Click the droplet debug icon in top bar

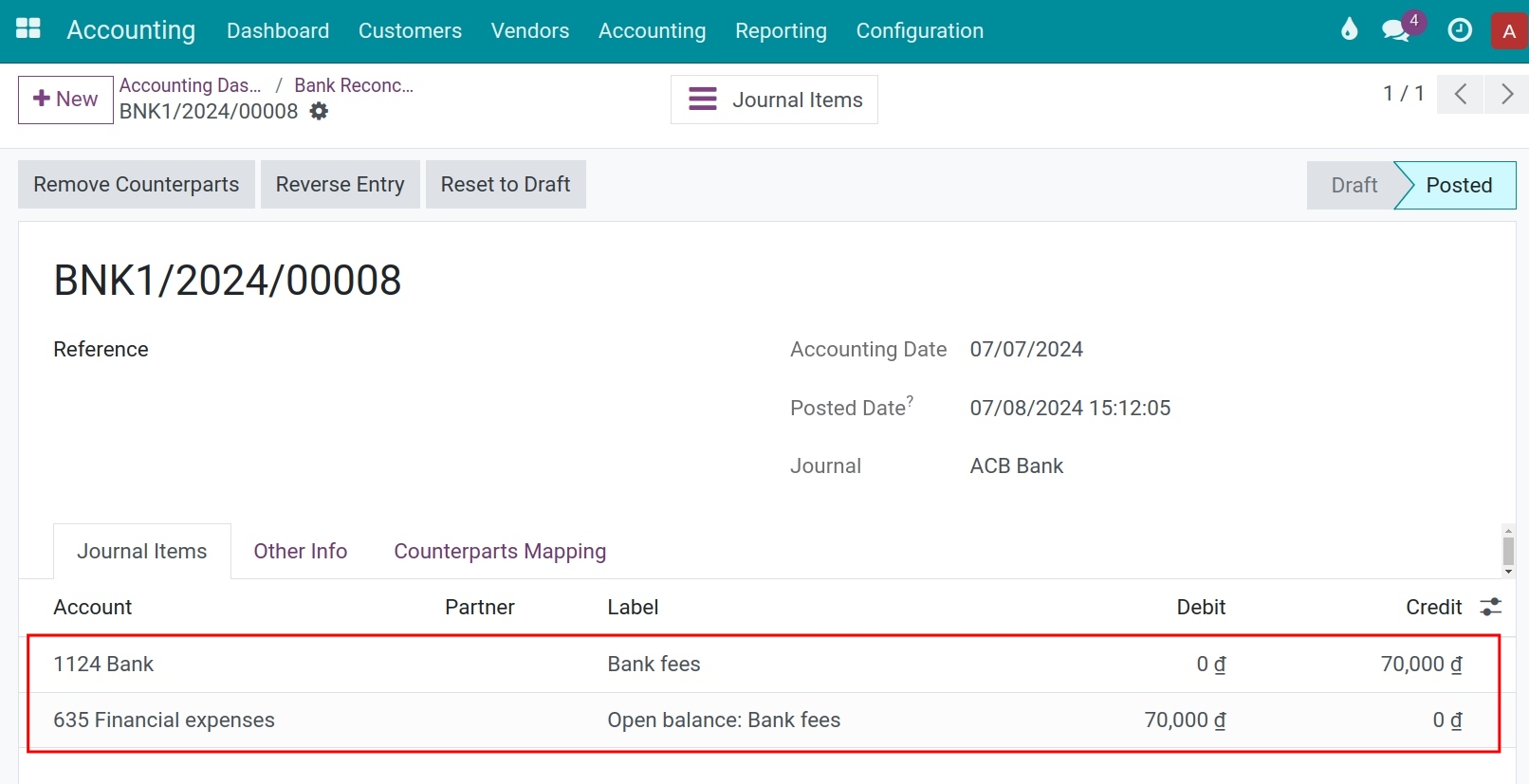pos(1349,30)
